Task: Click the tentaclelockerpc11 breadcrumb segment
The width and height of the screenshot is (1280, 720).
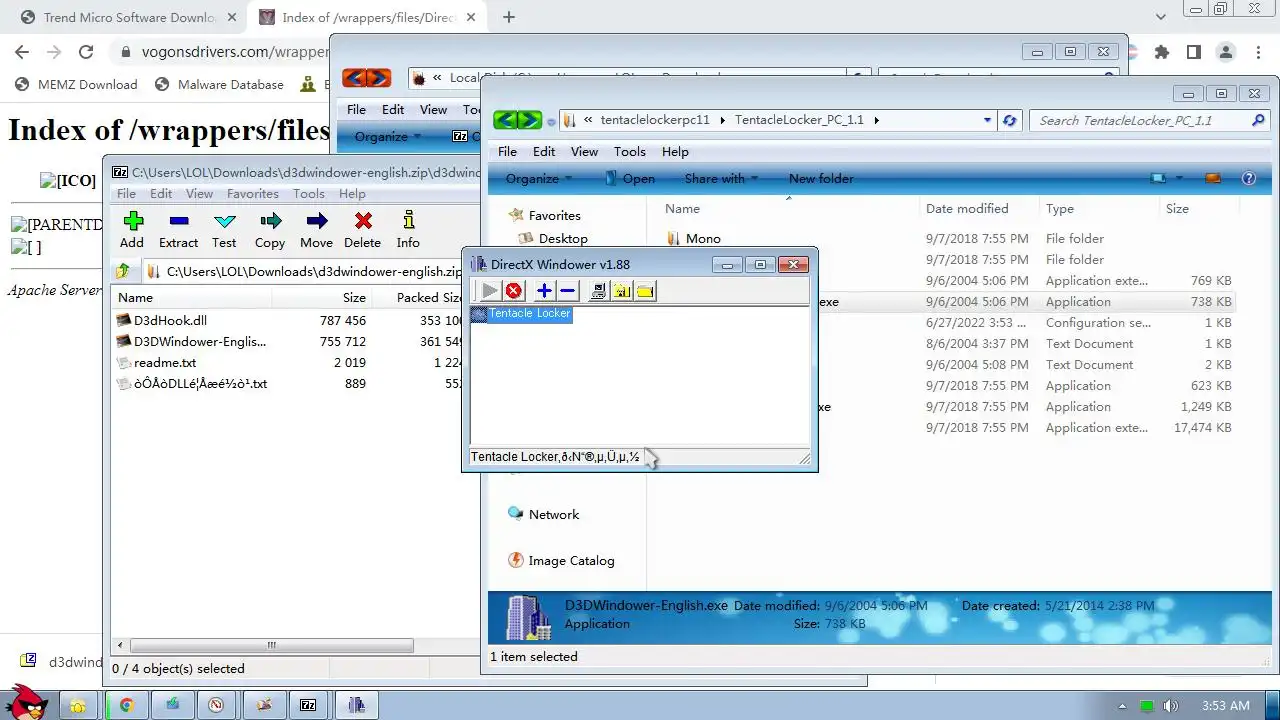Action: [x=655, y=120]
